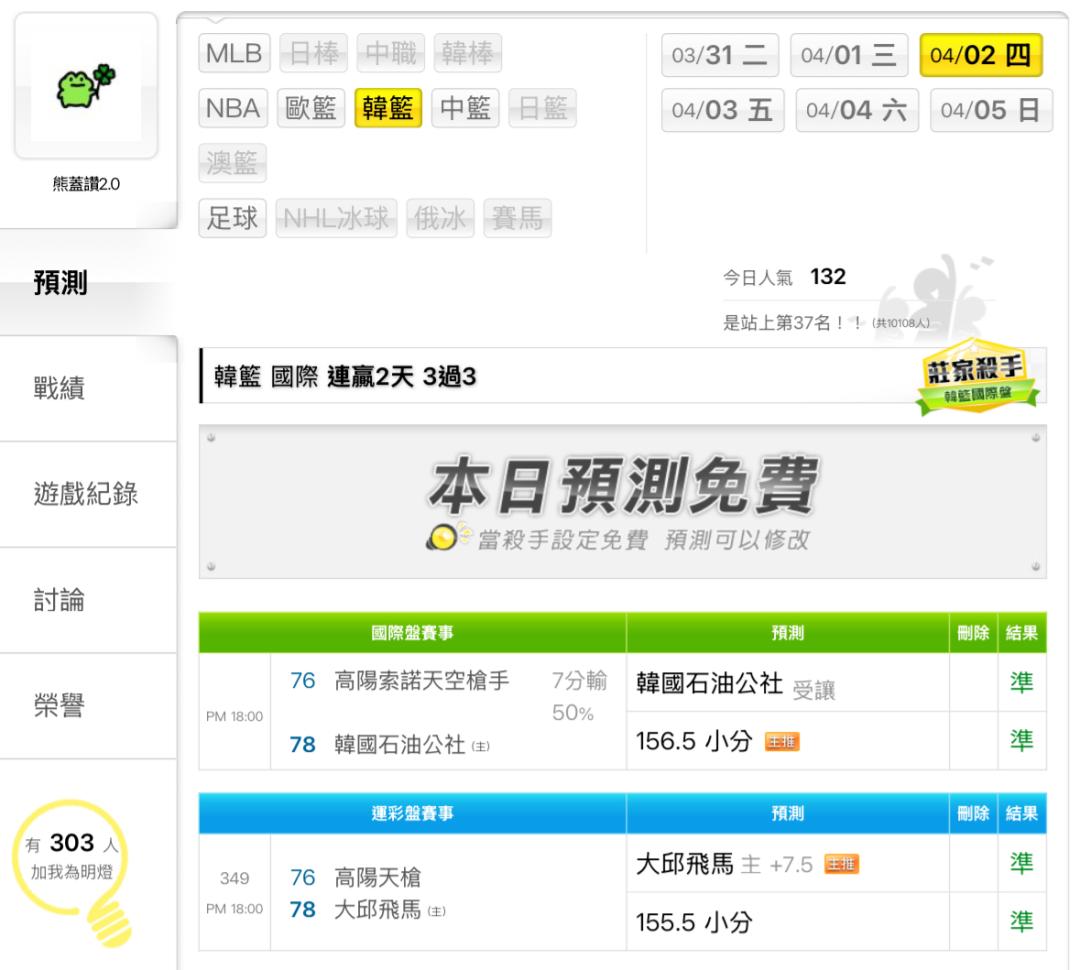This screenshot has height=970, width=1080.
Task: Select date 04/01 三
Action: [x=848, y=54]
